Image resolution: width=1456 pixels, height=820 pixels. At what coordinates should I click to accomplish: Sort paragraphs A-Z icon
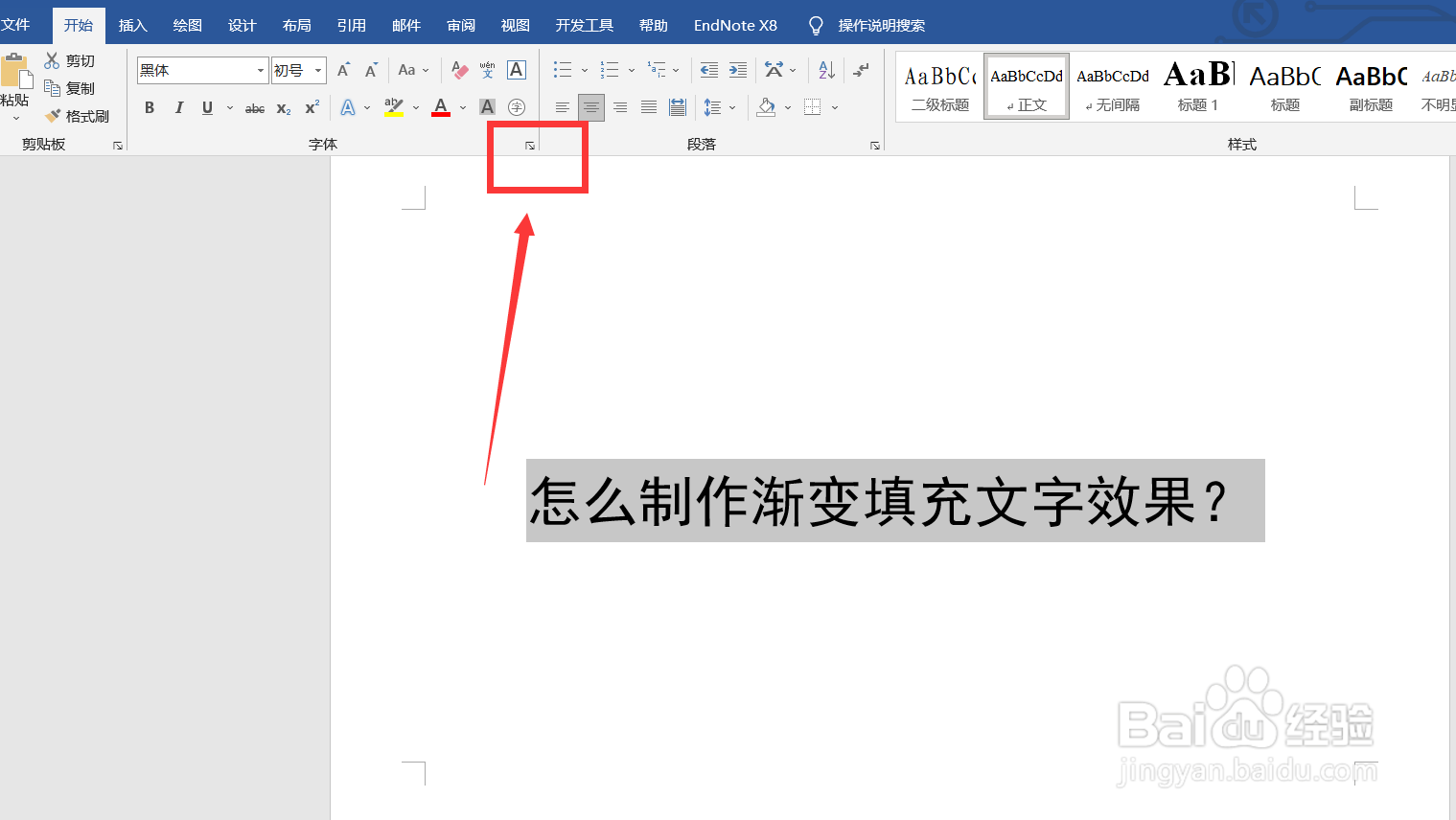pos(827,70)
